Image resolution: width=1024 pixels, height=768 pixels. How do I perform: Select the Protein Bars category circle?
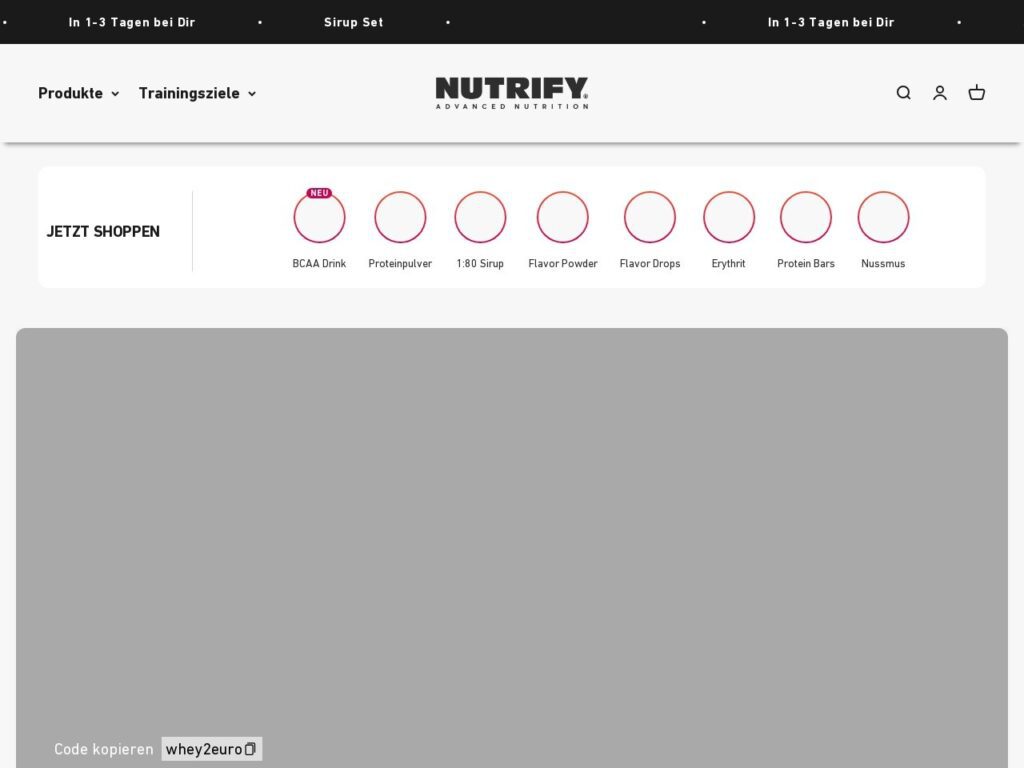pyautogui.click(x=806, y=218)
